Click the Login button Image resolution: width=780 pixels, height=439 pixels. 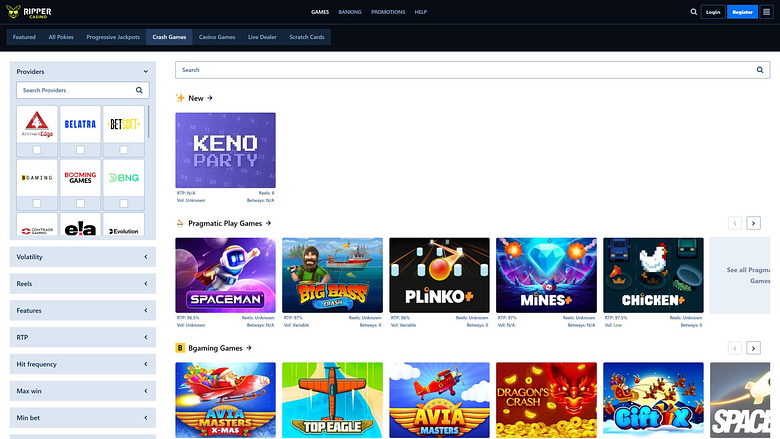(713, 12)
